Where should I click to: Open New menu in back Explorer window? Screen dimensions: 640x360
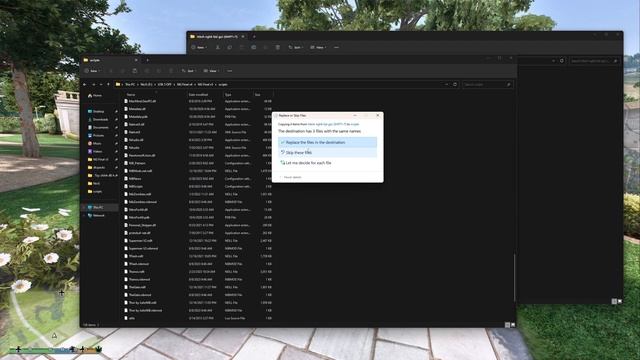click(x=199, y=47)
